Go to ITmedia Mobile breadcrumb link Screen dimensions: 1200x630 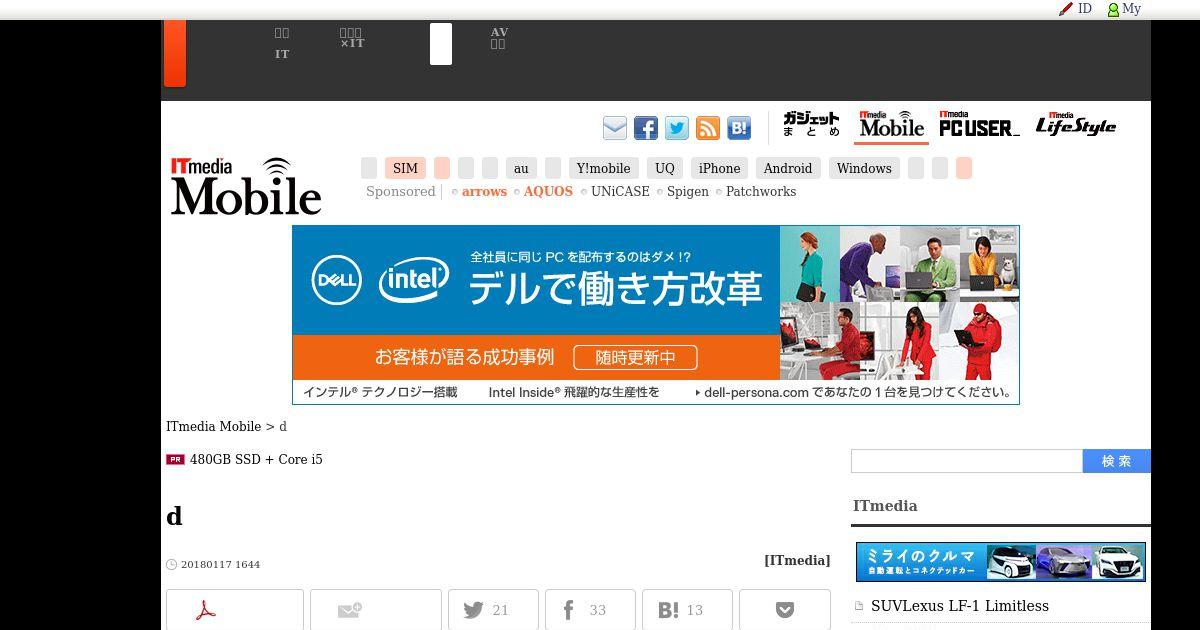213,426
